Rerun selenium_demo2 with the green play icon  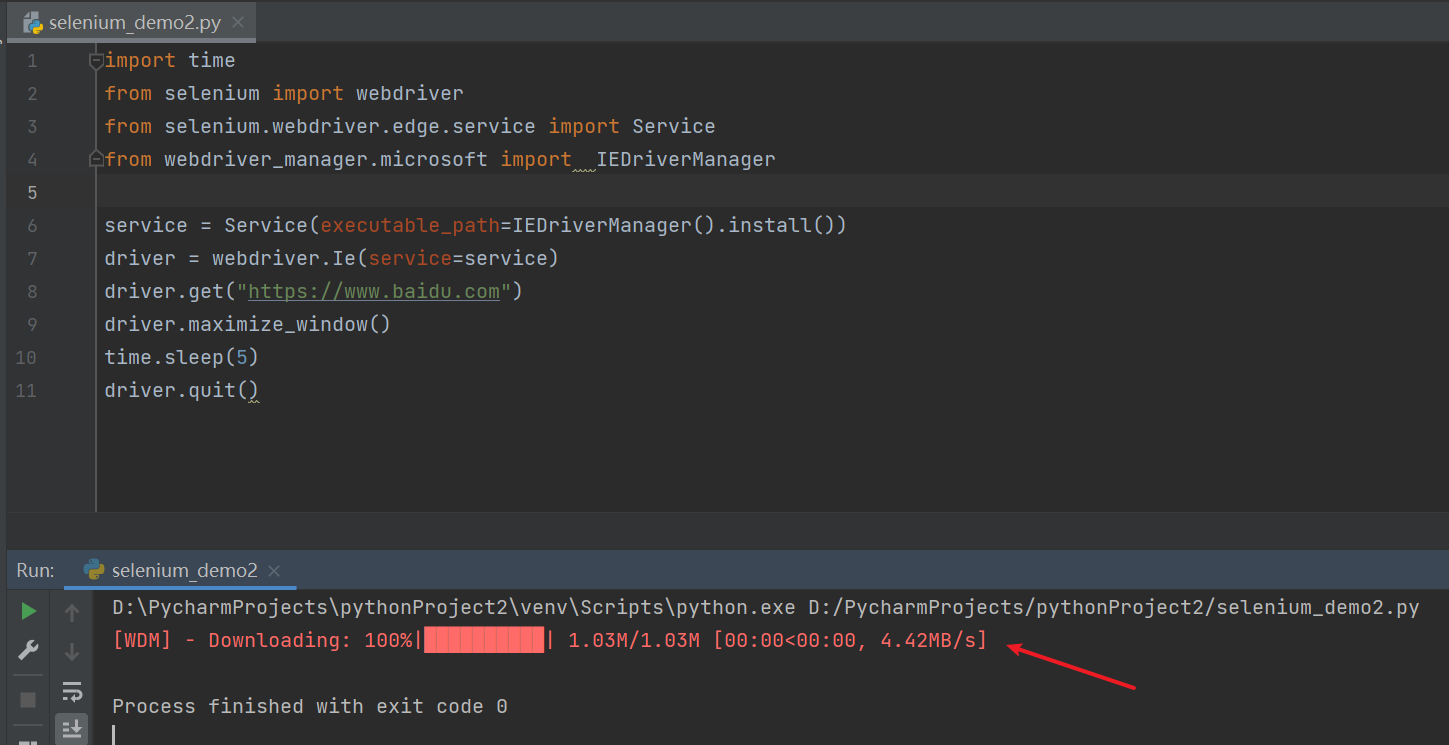click(29, 610)
